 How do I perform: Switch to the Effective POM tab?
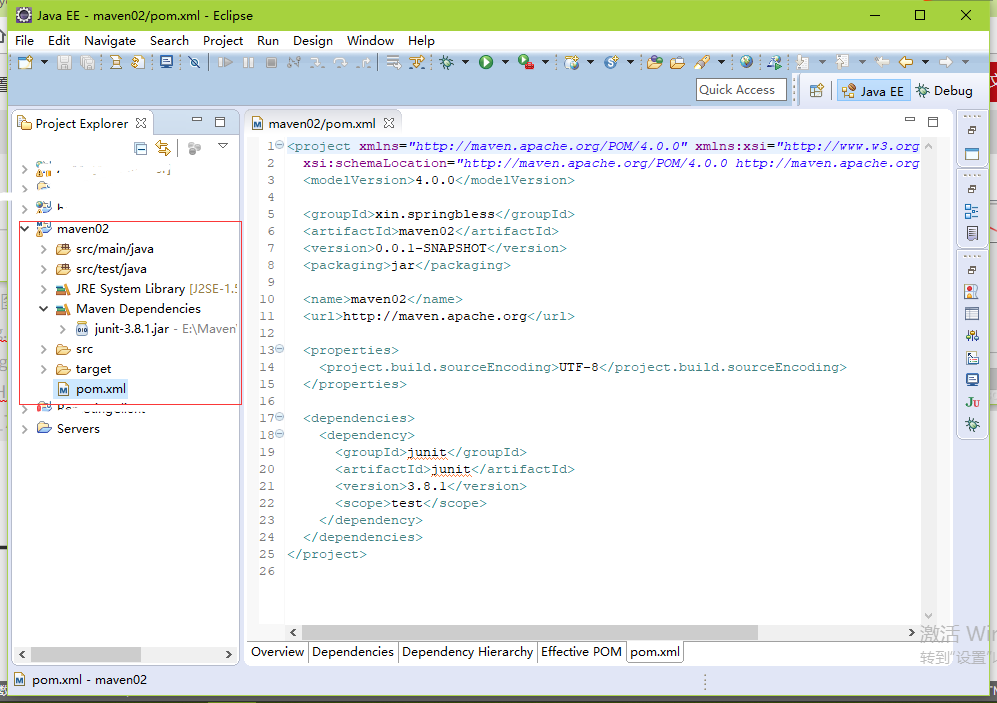[x=581, y=652]
